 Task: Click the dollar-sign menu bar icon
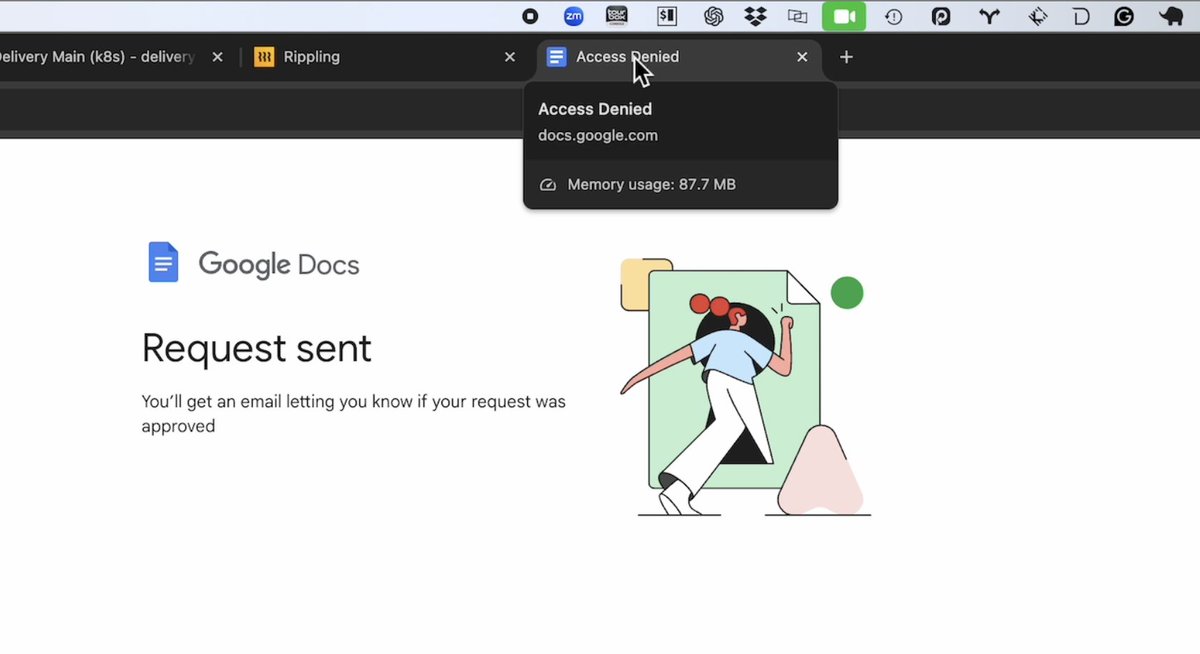[x=666, y=16]
